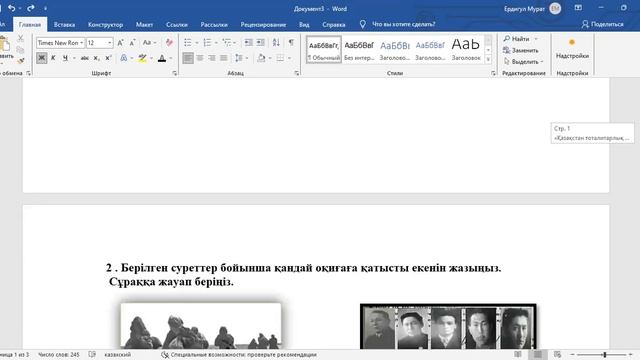Screen dimensions: 640x360
Task: Justify the text
Action: coord(224,58)
